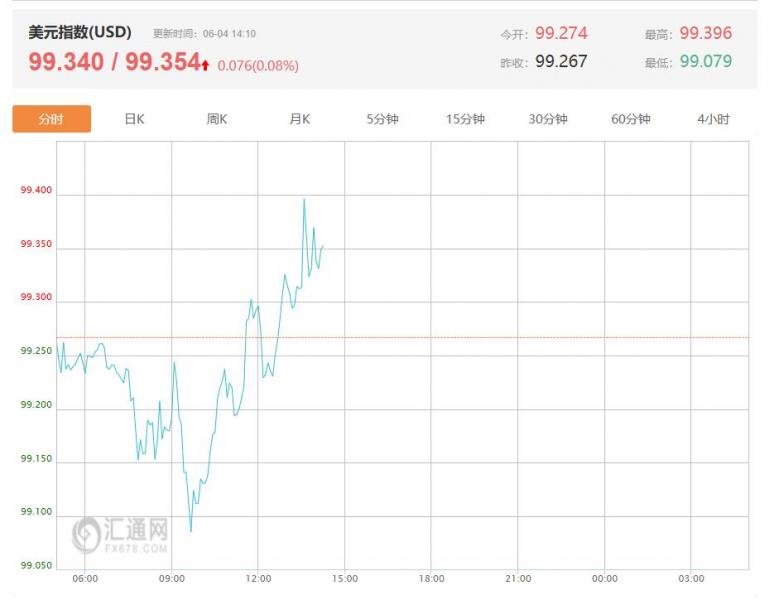Screen dimensions: 779x600
Task: Select the 分时 tab
Action: pos(51,119)
